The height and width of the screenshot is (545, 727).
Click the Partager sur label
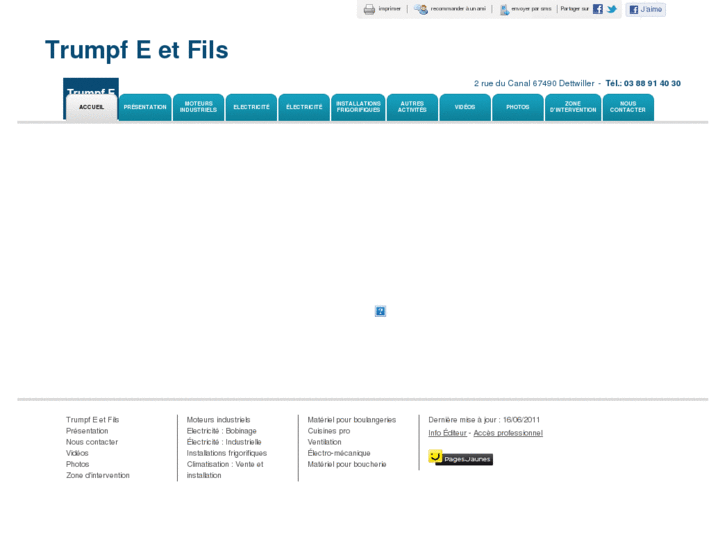(574, 9)
